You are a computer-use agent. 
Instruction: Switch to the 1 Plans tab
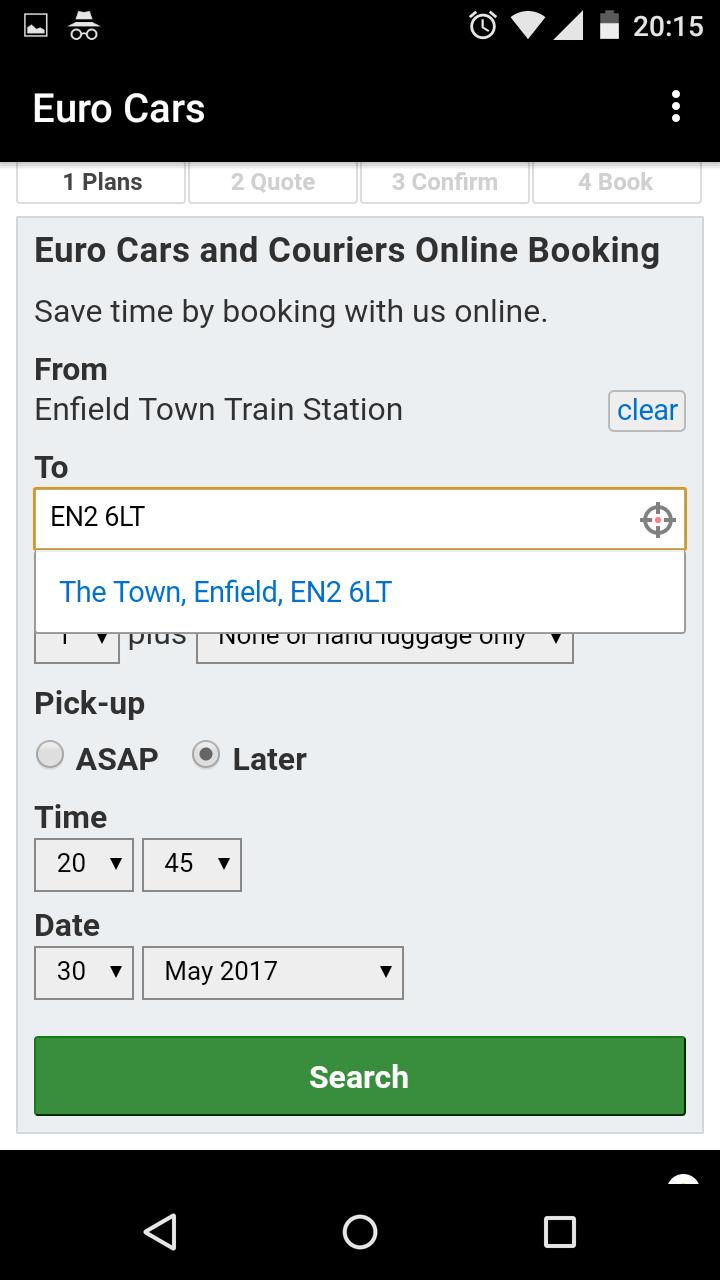click(x=102, y=182)
